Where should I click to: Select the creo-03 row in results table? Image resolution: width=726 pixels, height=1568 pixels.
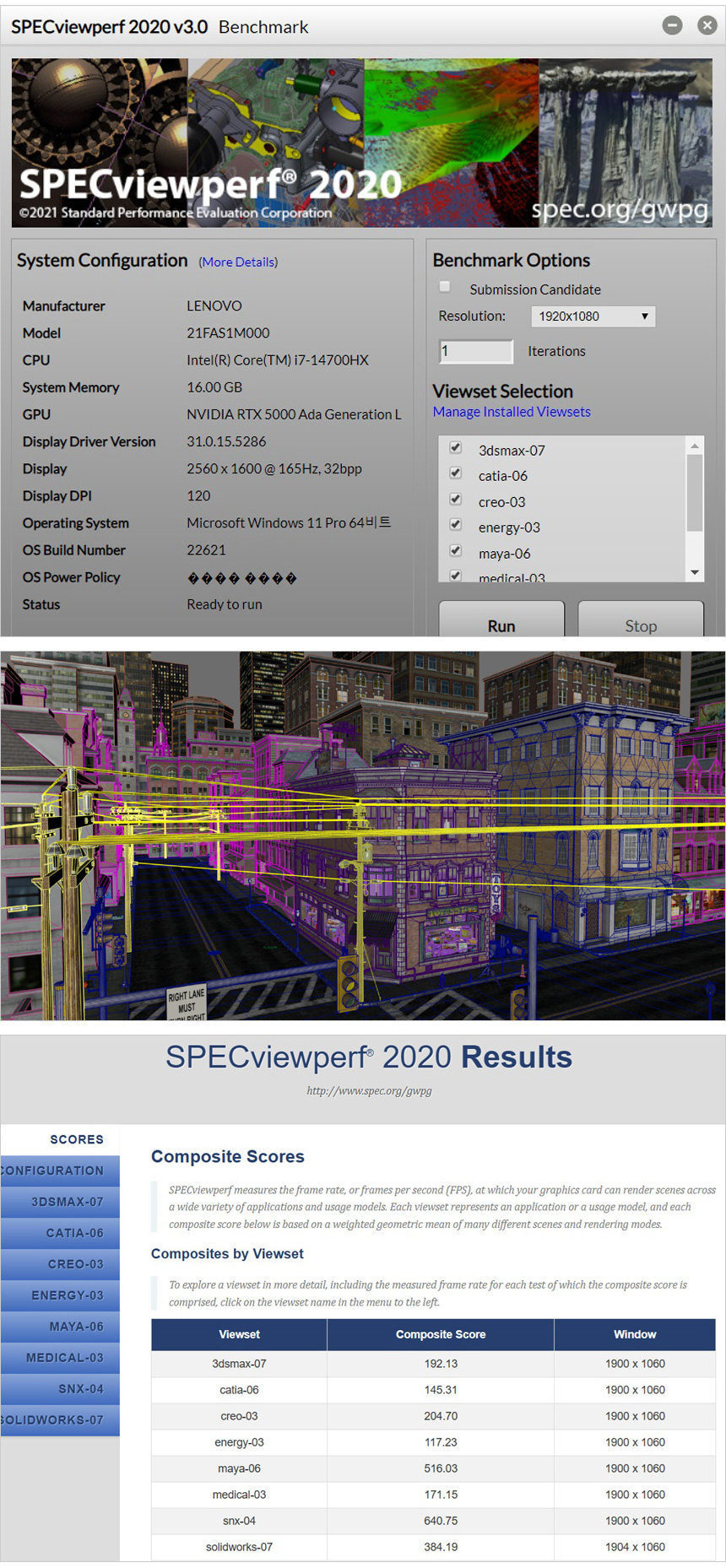pos(434,1416)
